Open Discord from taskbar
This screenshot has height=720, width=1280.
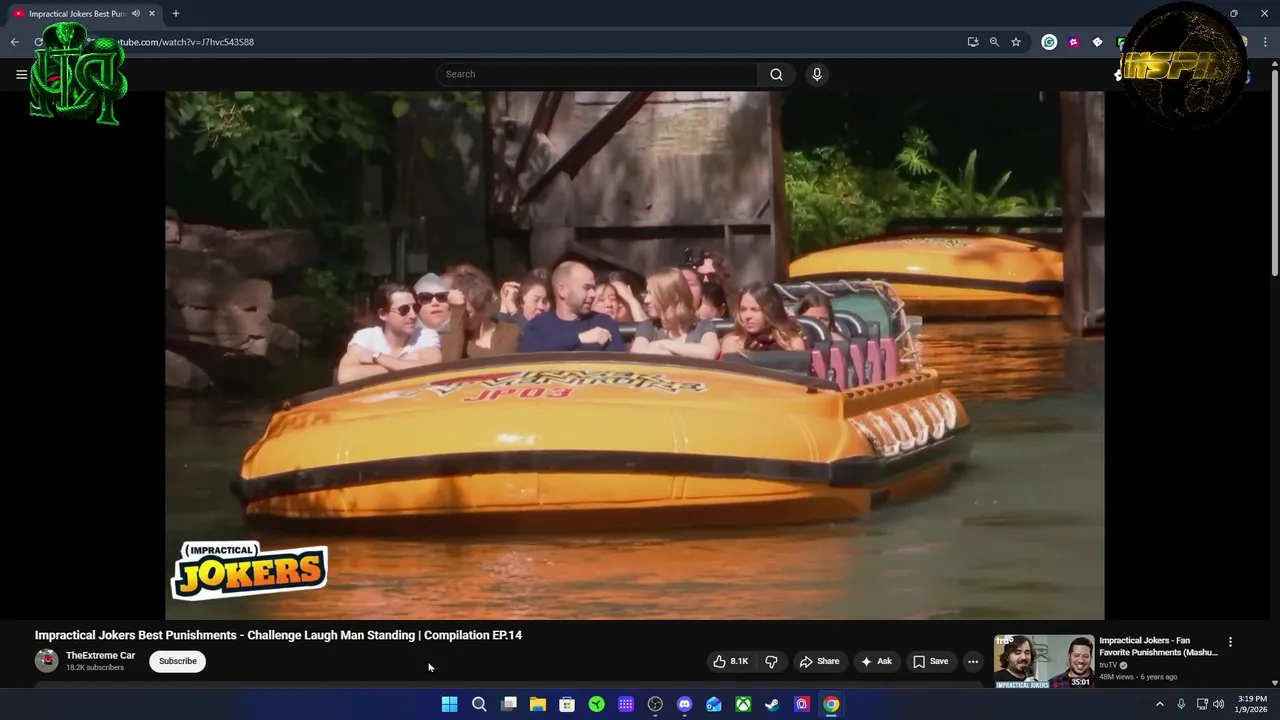[x=684, y=704]
